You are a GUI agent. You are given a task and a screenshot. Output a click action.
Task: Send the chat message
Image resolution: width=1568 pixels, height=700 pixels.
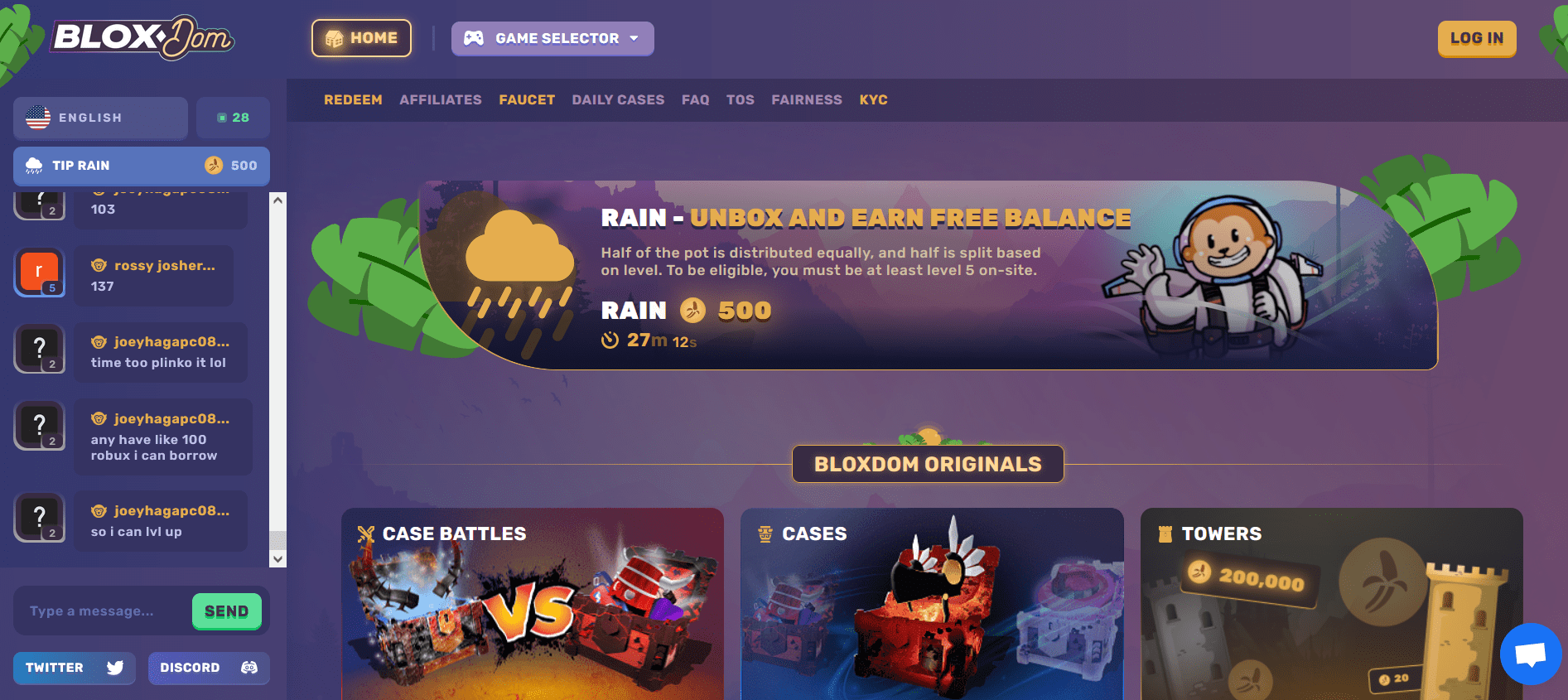[227, 611]
